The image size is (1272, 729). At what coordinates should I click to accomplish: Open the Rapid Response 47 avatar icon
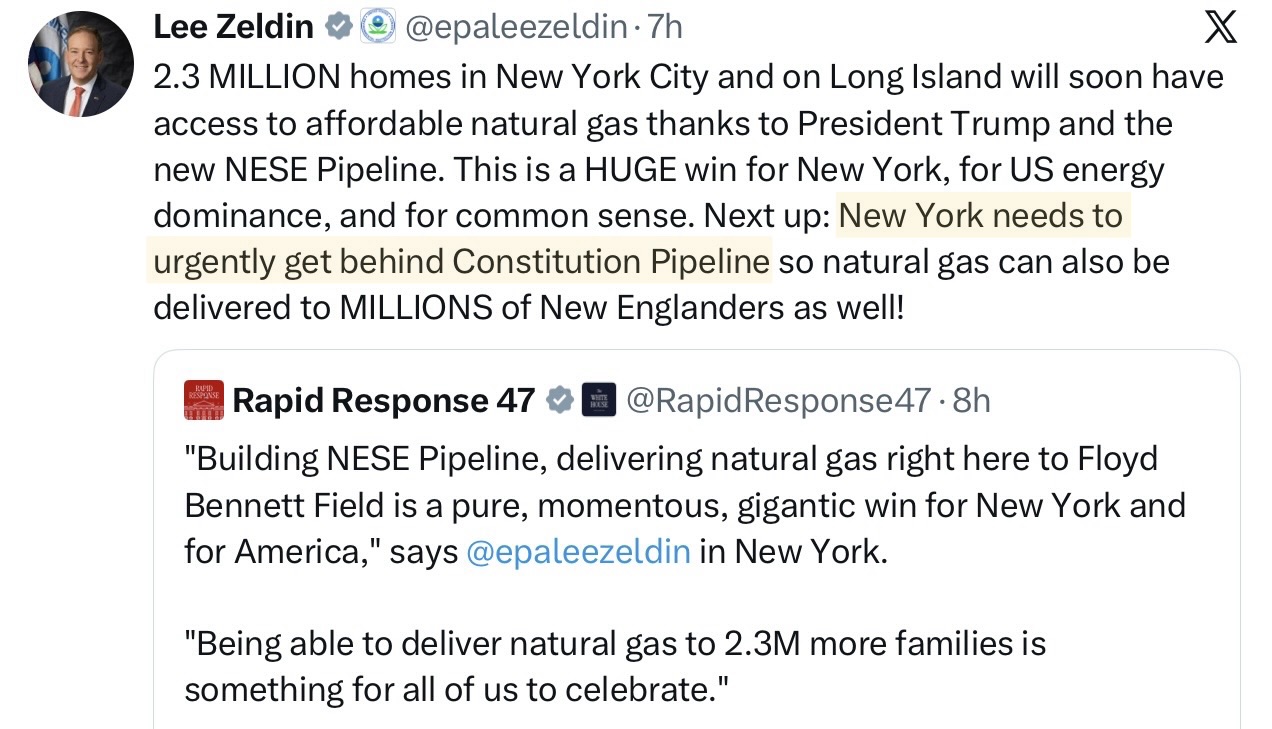(x=204, y=400)
